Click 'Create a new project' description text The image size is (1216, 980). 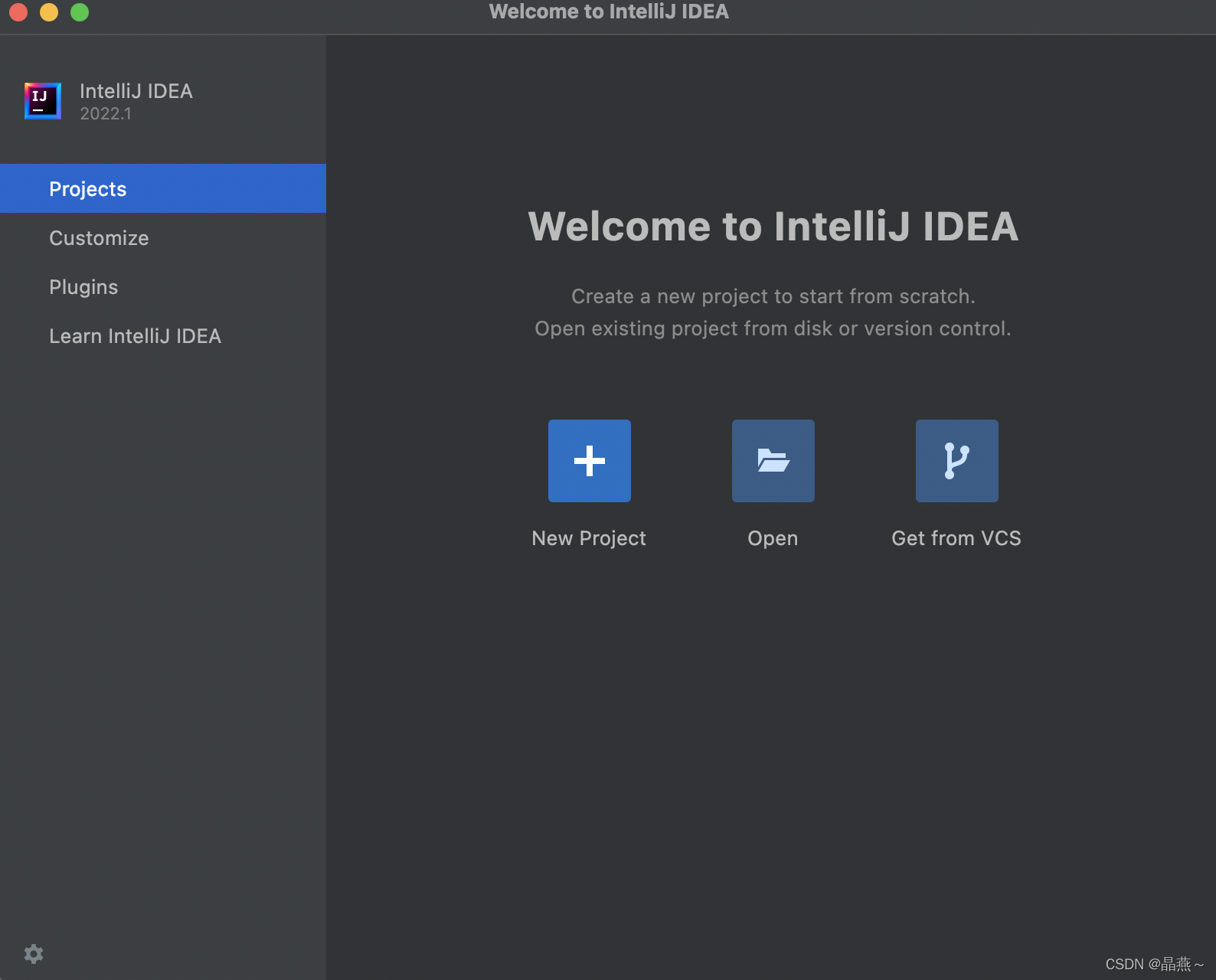[x=773, y=296]
